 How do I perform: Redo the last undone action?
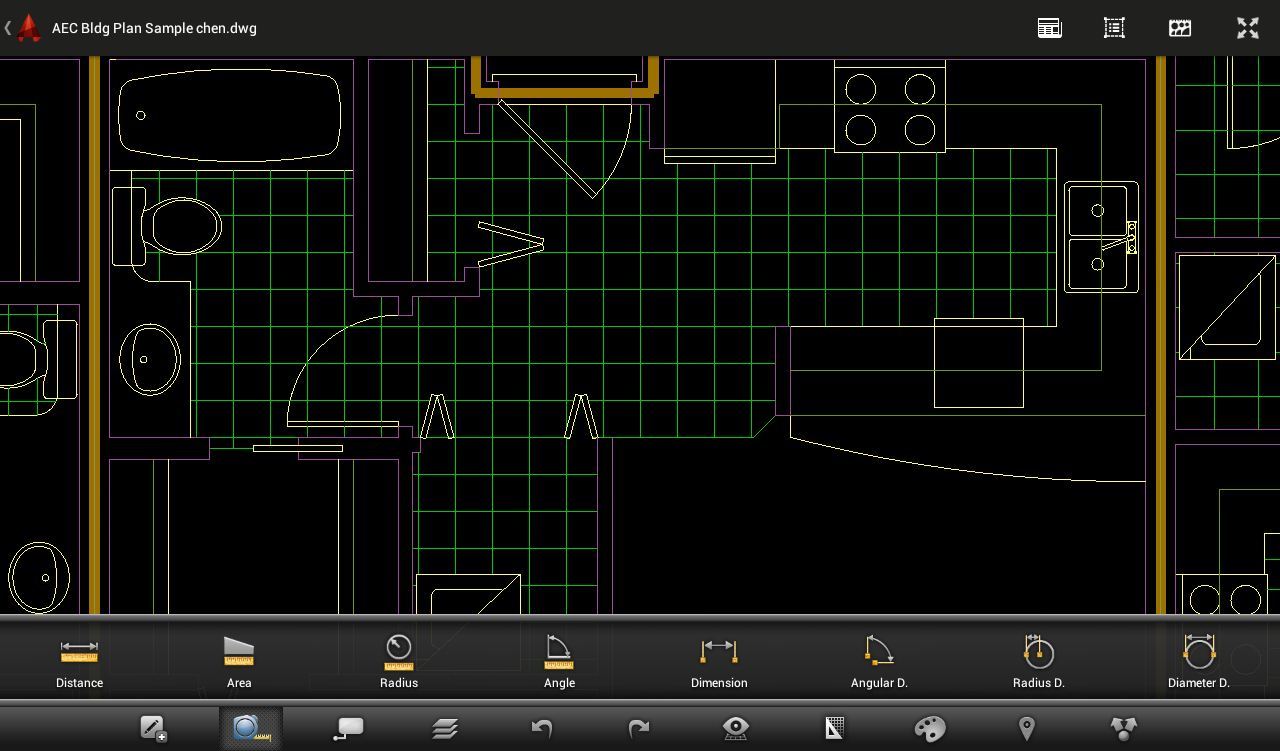point(639,728)
